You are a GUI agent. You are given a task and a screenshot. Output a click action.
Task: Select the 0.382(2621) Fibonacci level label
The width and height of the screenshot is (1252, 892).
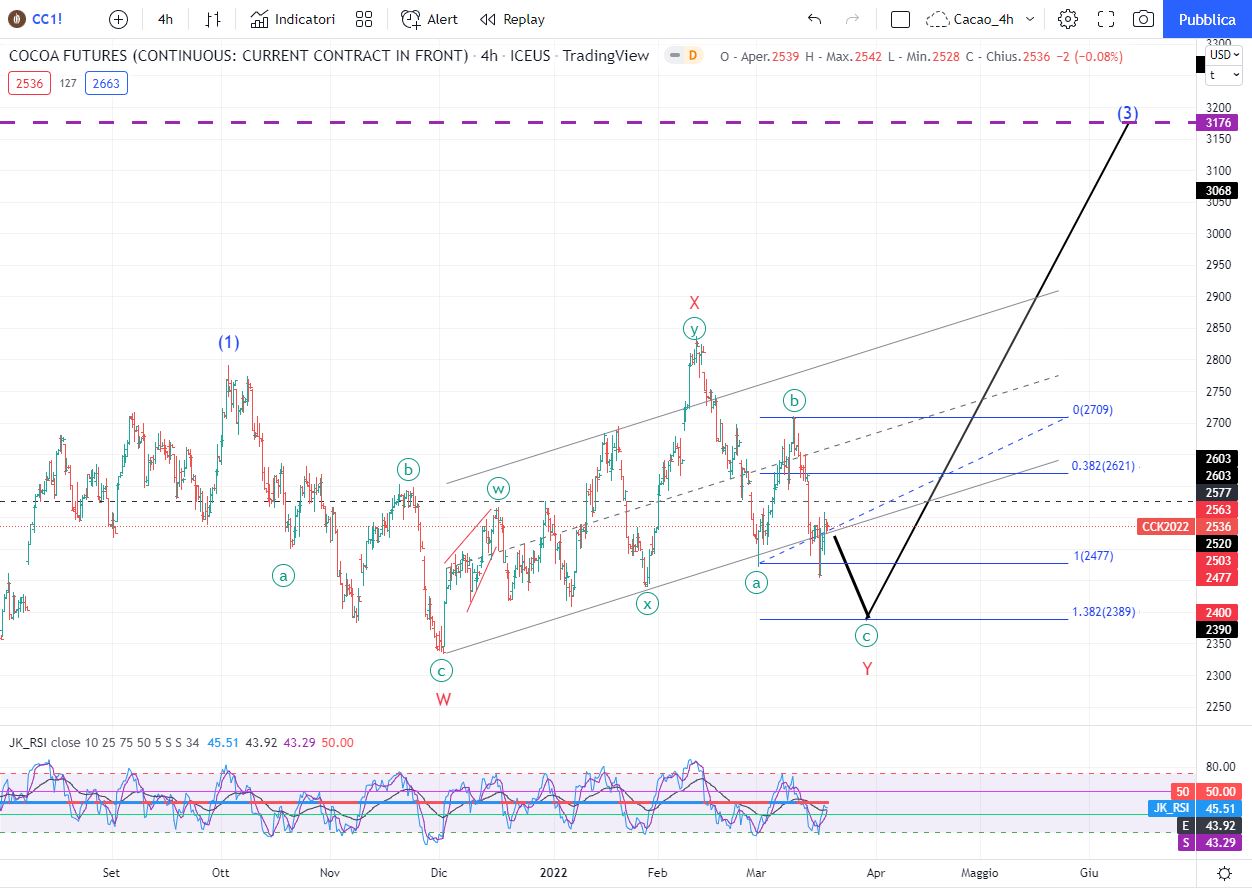(x=1103, y=466)
